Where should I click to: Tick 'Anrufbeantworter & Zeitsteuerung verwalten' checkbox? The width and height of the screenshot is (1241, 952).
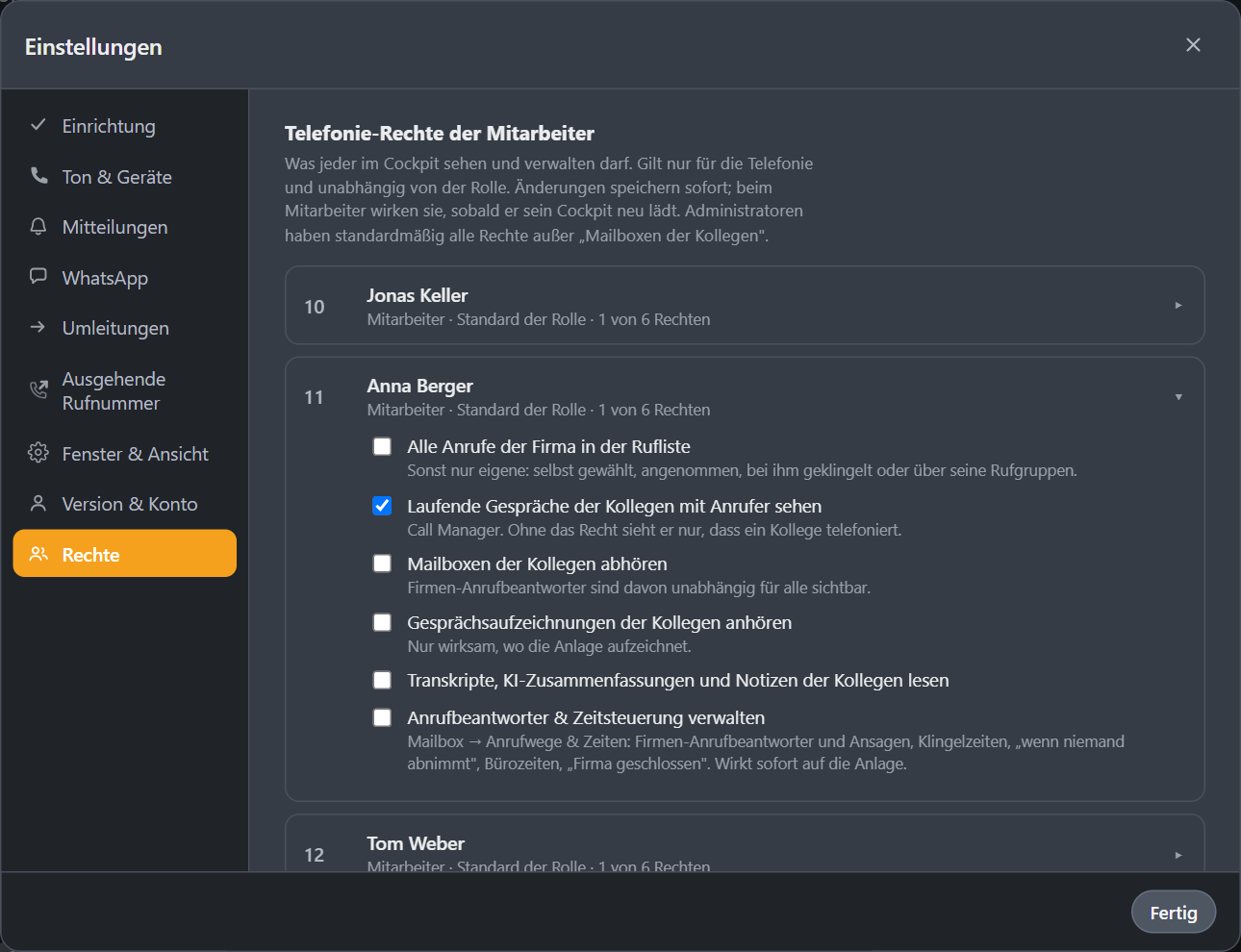pos(382,717)
